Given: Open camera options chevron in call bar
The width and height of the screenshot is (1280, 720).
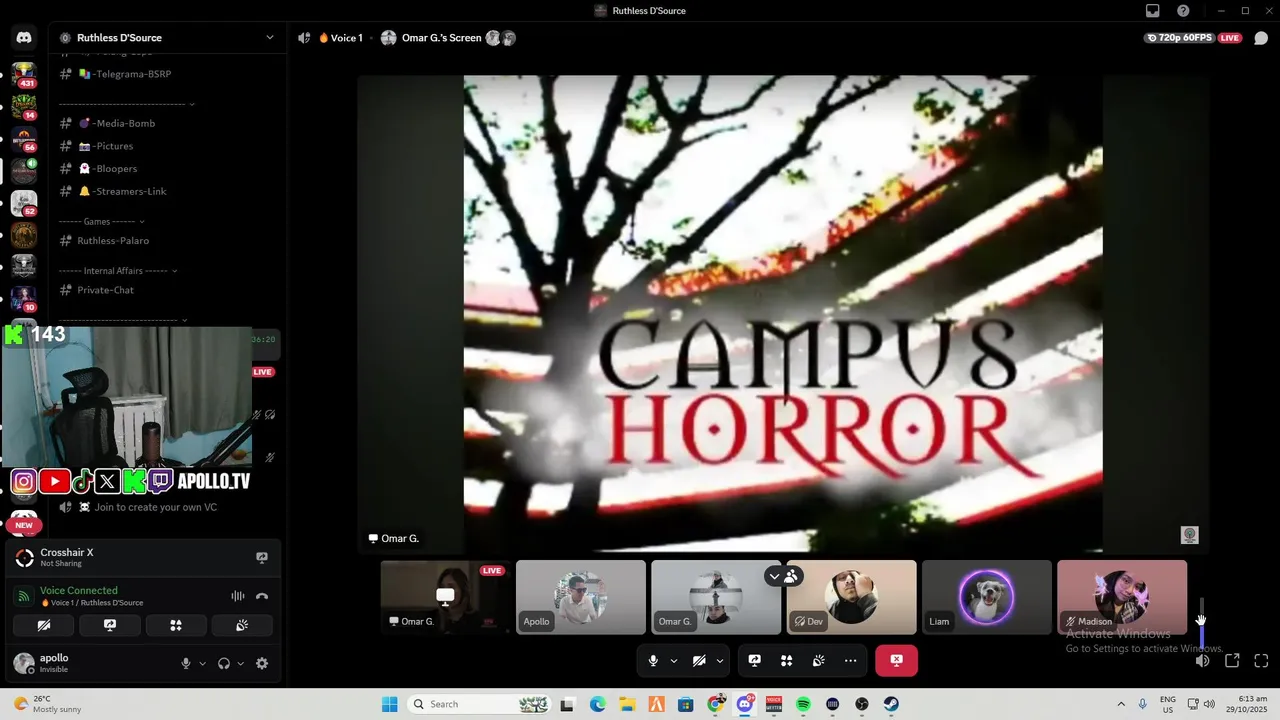Looking at the screenshot, I should (x=719, y=660).
